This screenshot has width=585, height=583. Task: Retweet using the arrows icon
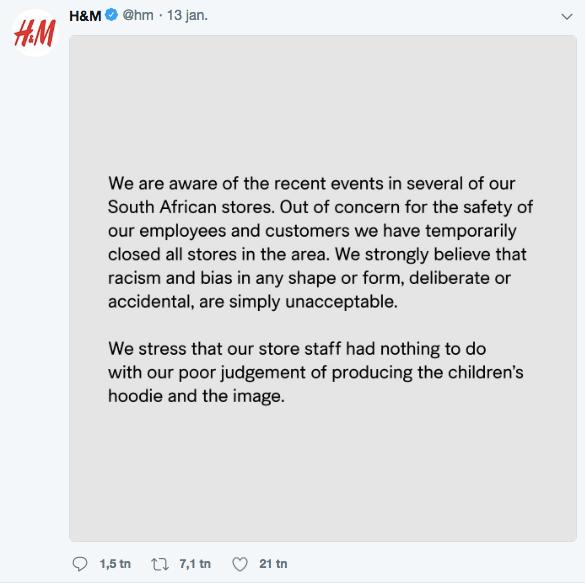pyautogui.click(x=160, y=564)
